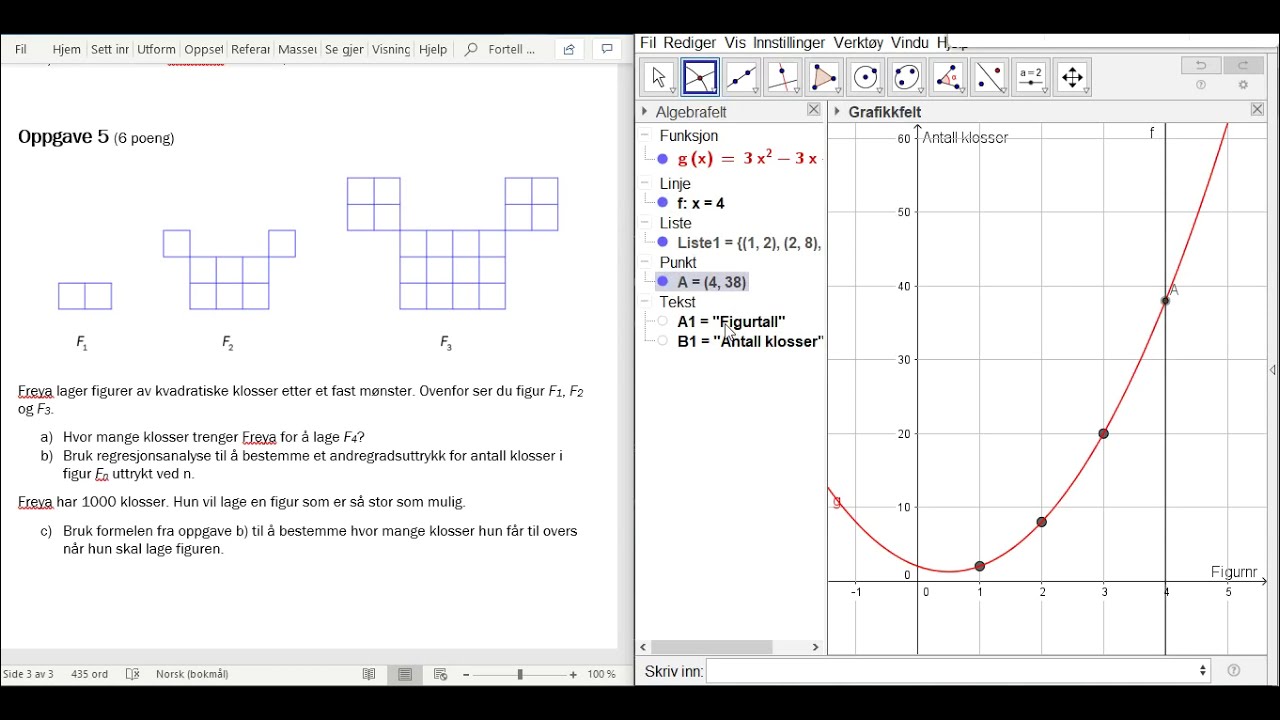Viewport: 1280px width, 720px height.
Task: Open the Verktøy menu
Action: [x=859, y=43]
